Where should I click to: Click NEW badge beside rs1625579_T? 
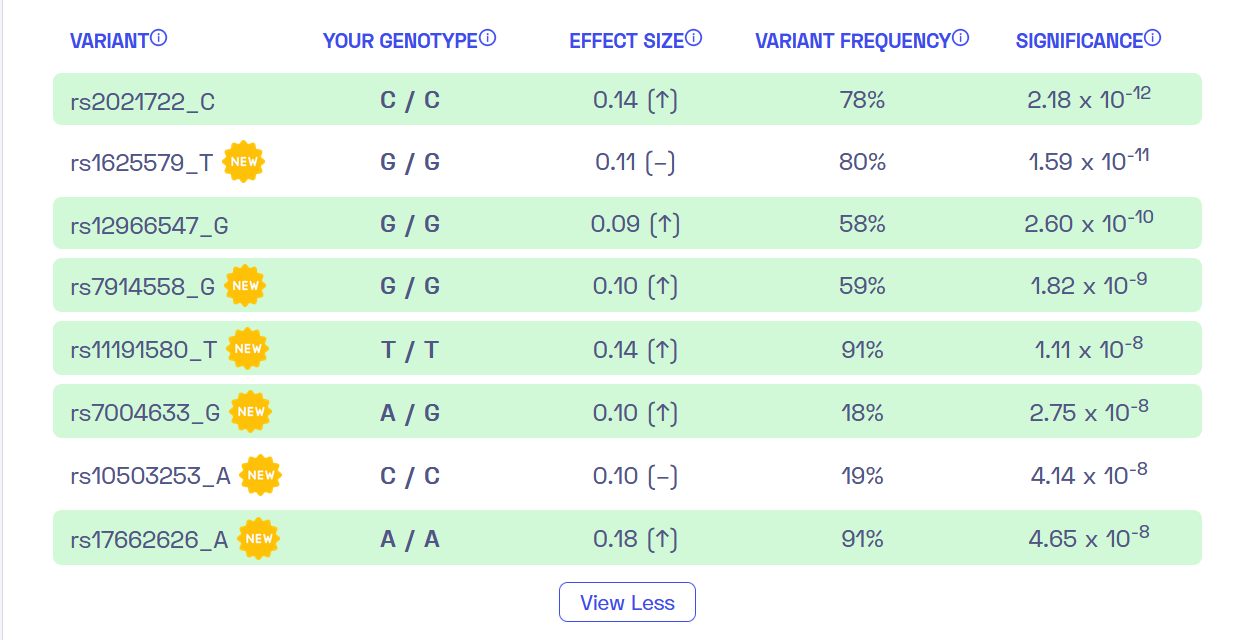(243, 161)
